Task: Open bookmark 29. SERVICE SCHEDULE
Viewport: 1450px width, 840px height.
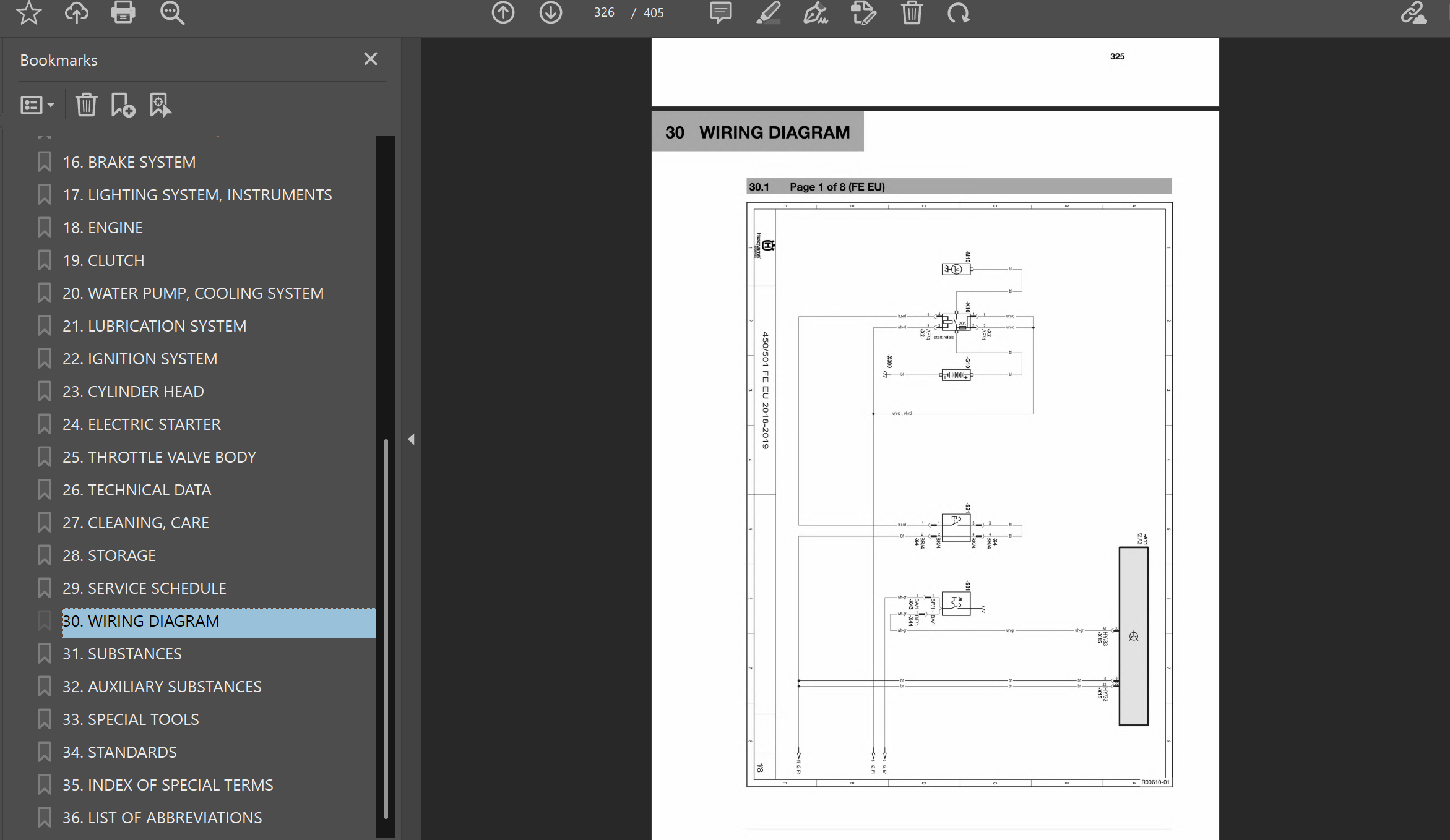Action: pos(144,588)
